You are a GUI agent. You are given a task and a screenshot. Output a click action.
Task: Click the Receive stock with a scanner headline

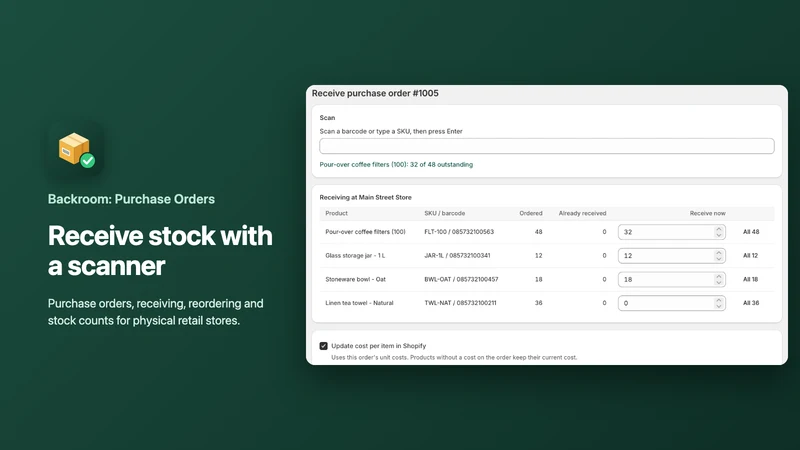[160, 251]
